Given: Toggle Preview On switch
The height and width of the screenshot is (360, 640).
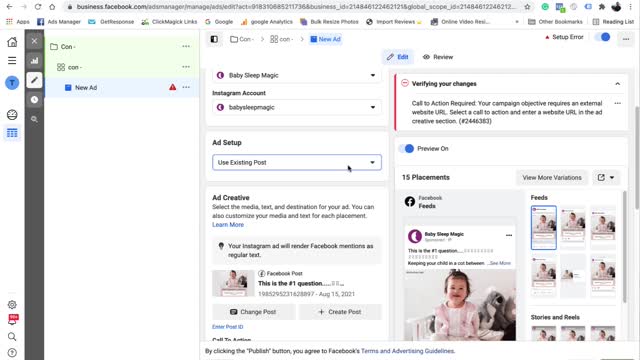Looking at the screenshot, I should 407,149.
